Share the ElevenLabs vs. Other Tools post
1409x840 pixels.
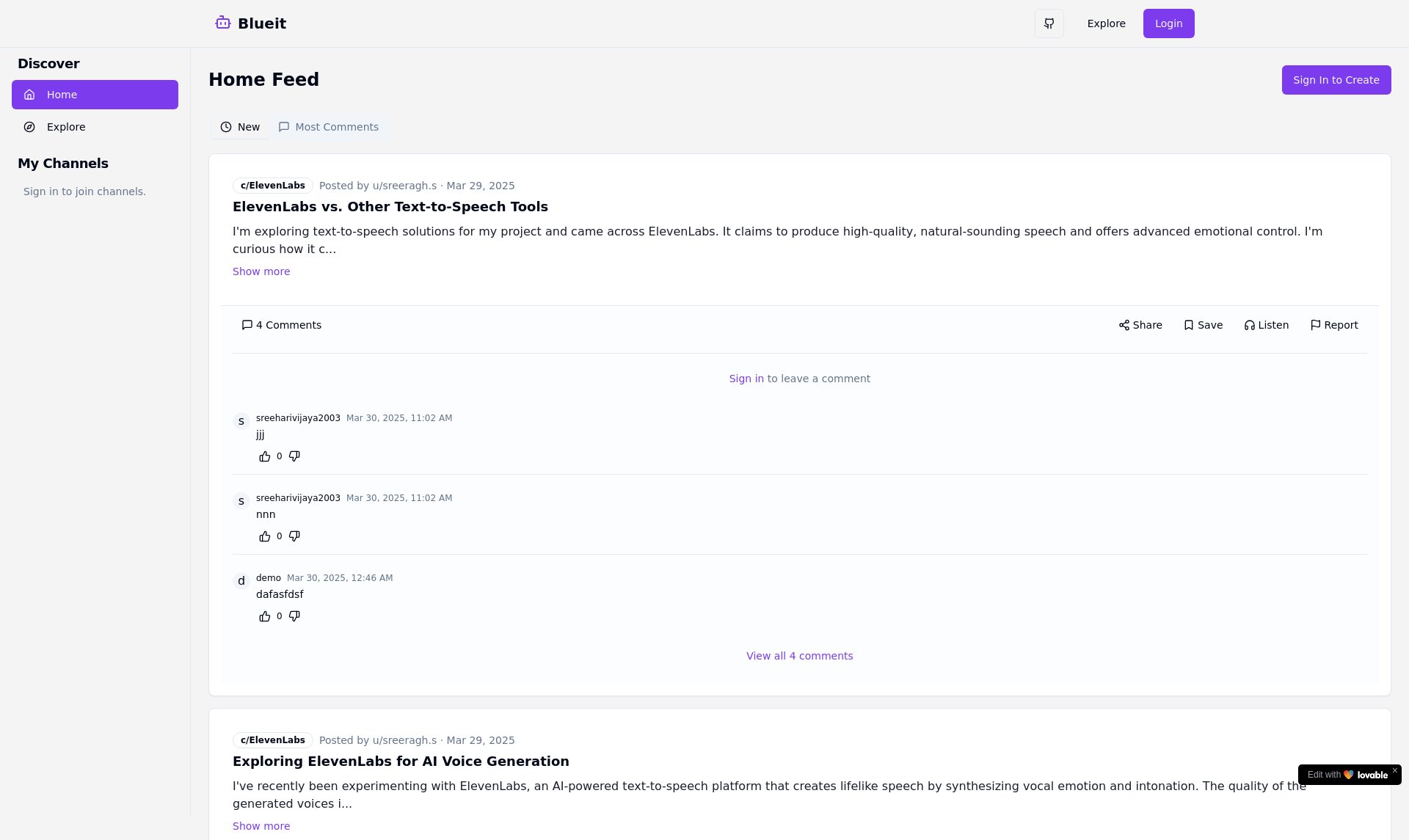coord(1140,325)
